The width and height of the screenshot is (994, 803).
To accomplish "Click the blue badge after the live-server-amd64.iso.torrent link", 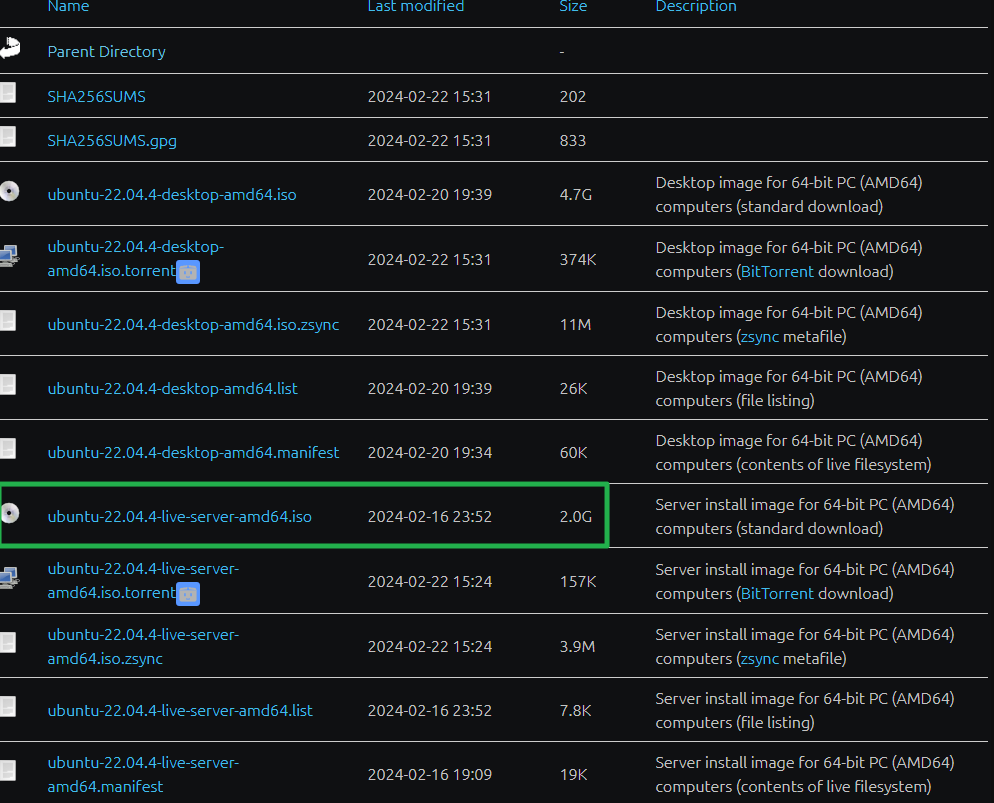I will [x=188, y=594].
